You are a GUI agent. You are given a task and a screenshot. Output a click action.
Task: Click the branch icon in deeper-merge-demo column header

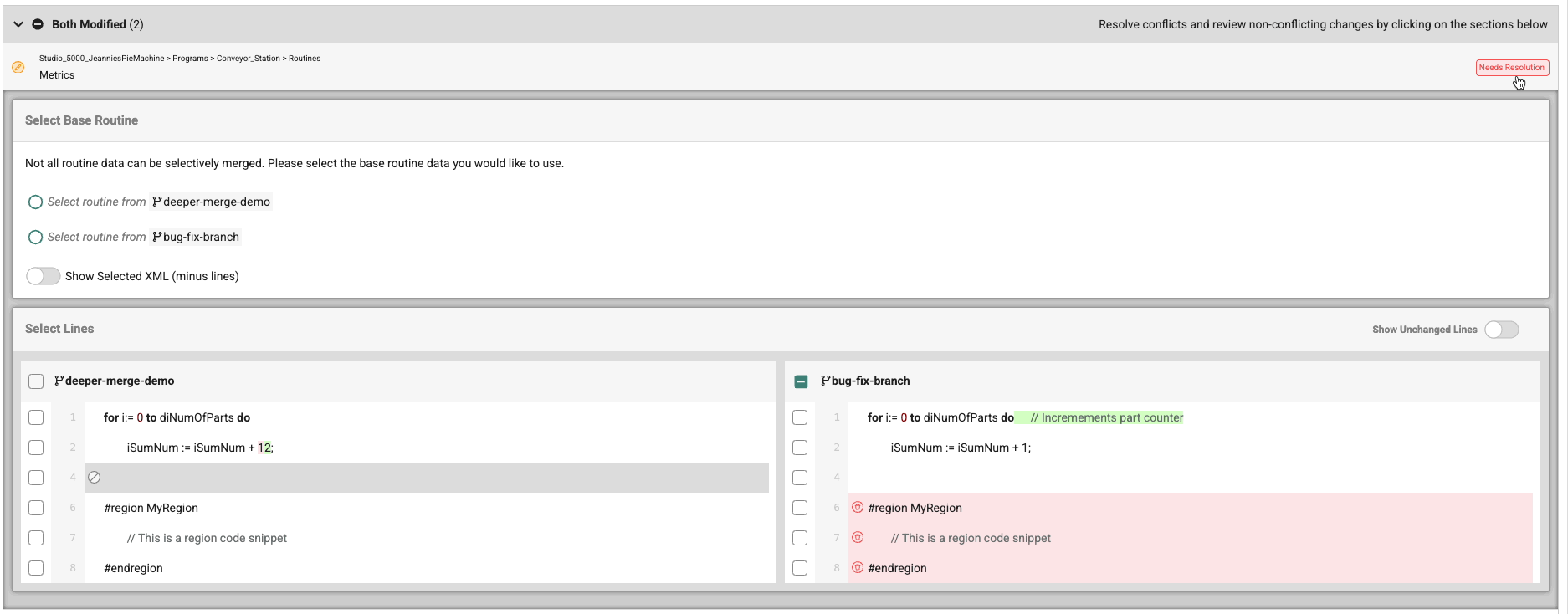(59, 381)
